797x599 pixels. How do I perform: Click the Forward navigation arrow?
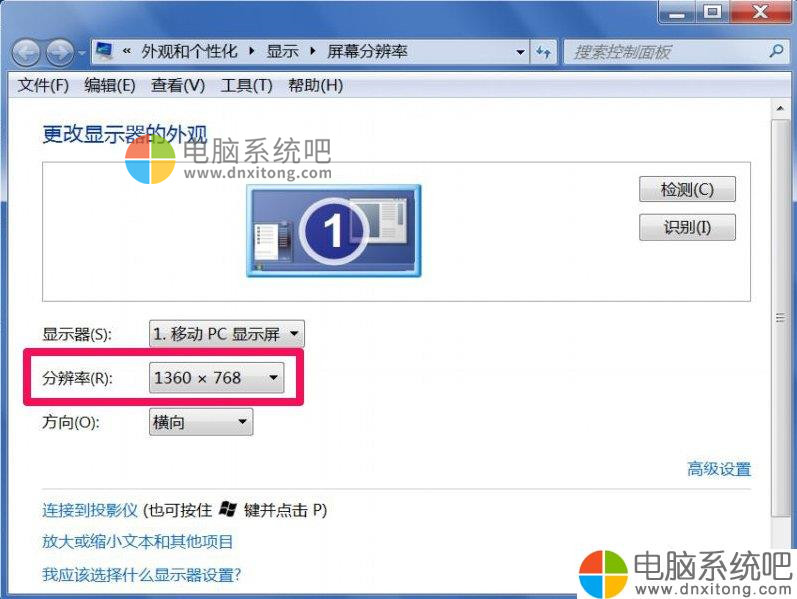59,52
